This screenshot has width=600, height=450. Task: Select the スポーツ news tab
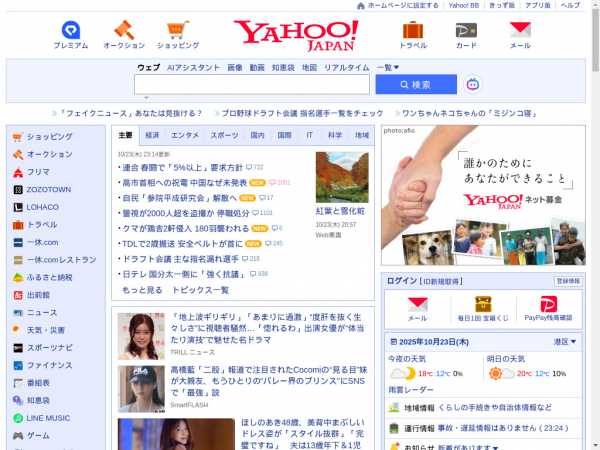pyautogui.click(x=224, y=135)
